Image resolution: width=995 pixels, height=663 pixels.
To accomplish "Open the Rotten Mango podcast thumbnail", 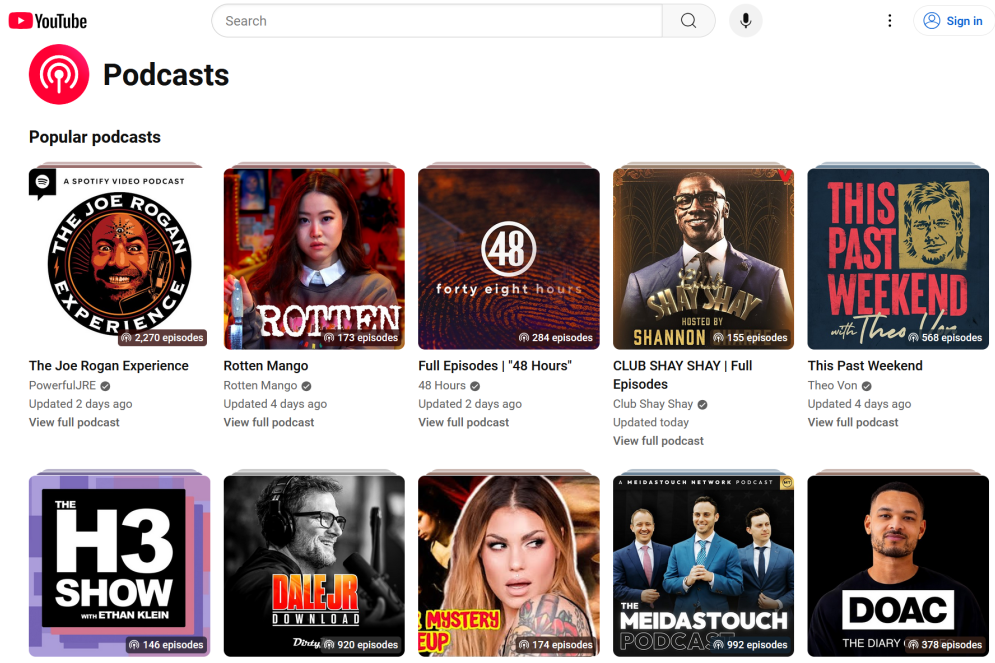I will (314, 259).
